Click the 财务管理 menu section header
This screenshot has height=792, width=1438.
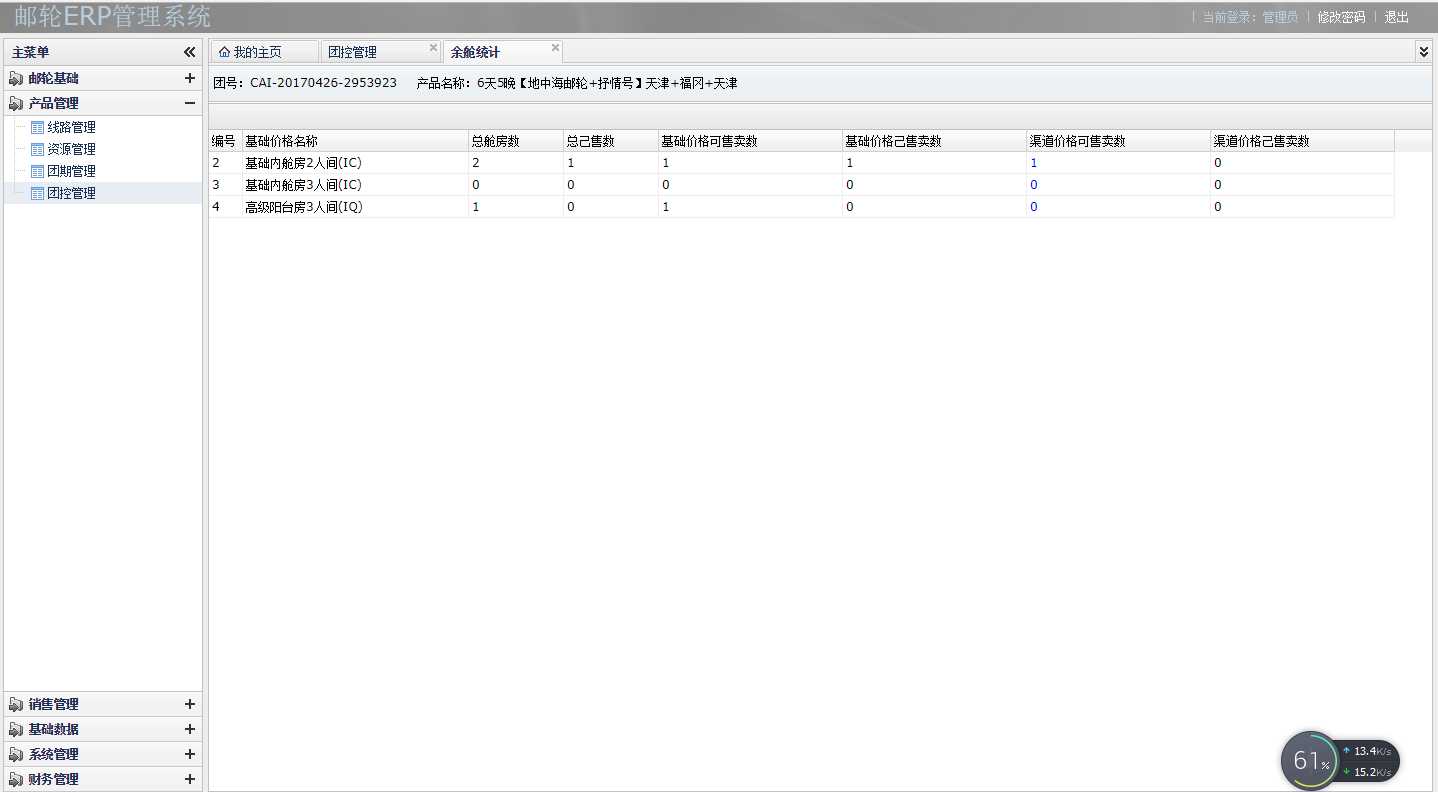pos(103,779)
